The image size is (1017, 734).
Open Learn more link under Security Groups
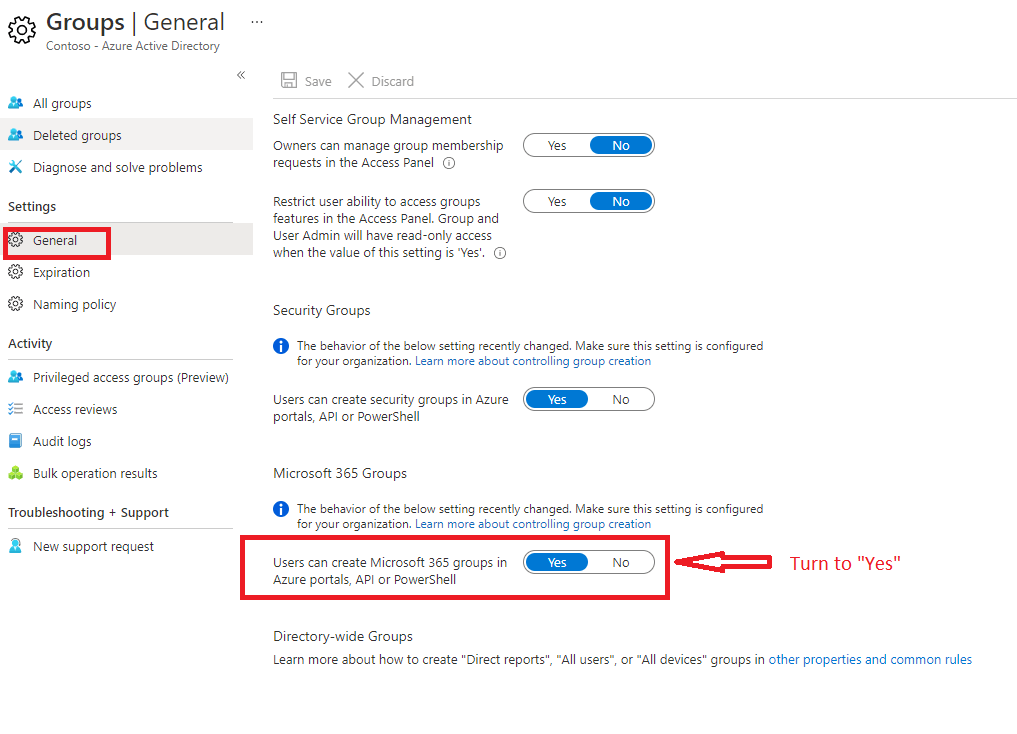tap(532, 361)
